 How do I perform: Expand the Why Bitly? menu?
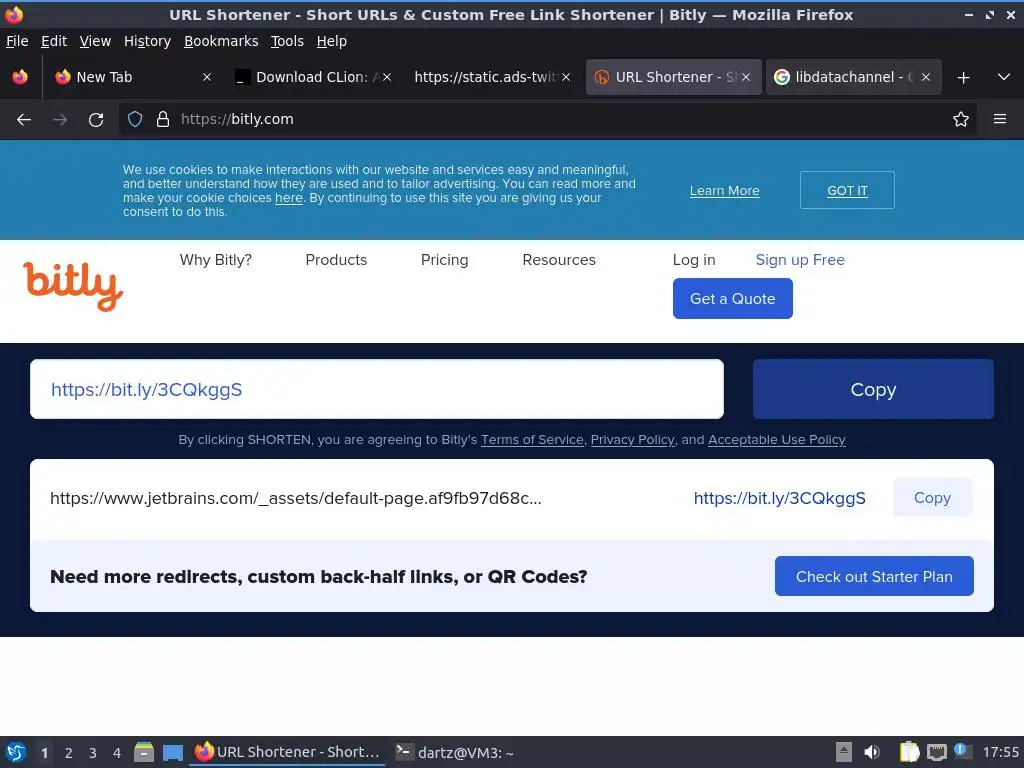(216, 260)
